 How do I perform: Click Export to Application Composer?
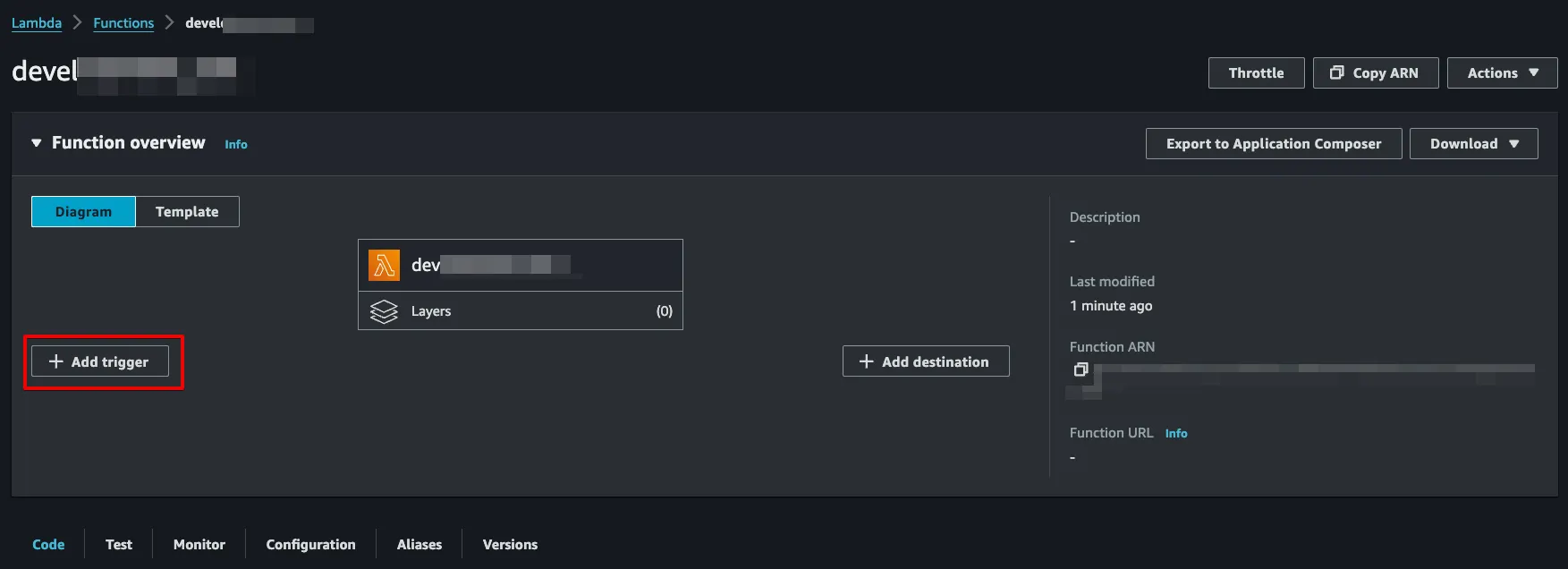[x=1273, y=144]
